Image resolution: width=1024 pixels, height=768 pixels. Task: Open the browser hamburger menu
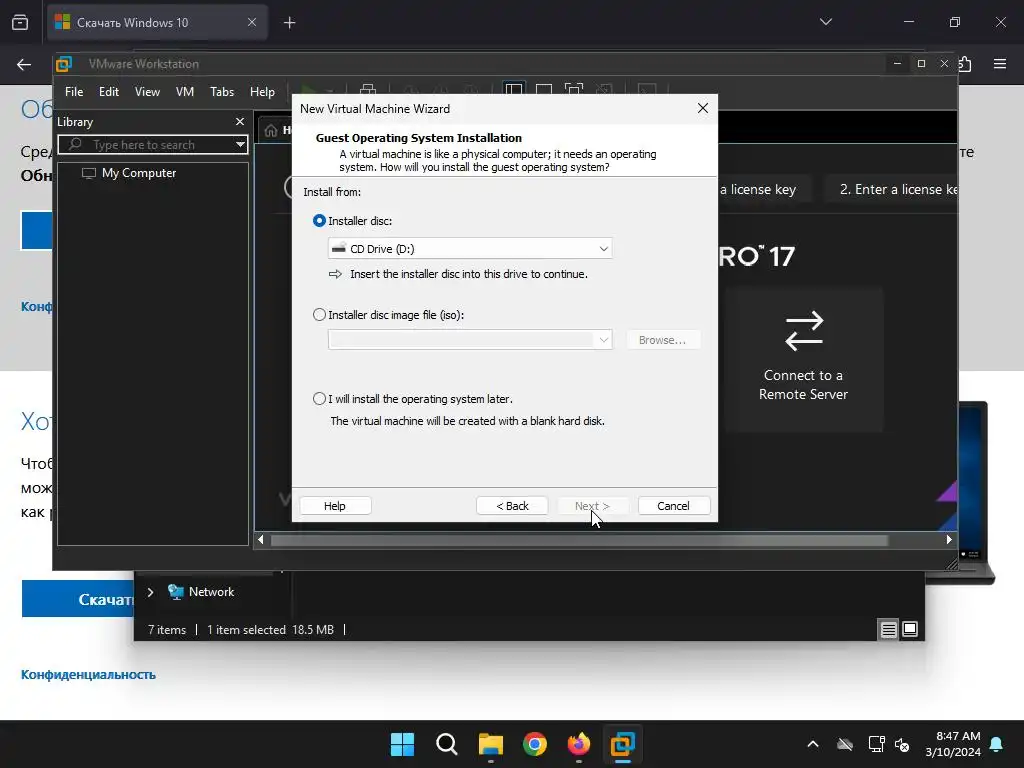pos(1000,64)
